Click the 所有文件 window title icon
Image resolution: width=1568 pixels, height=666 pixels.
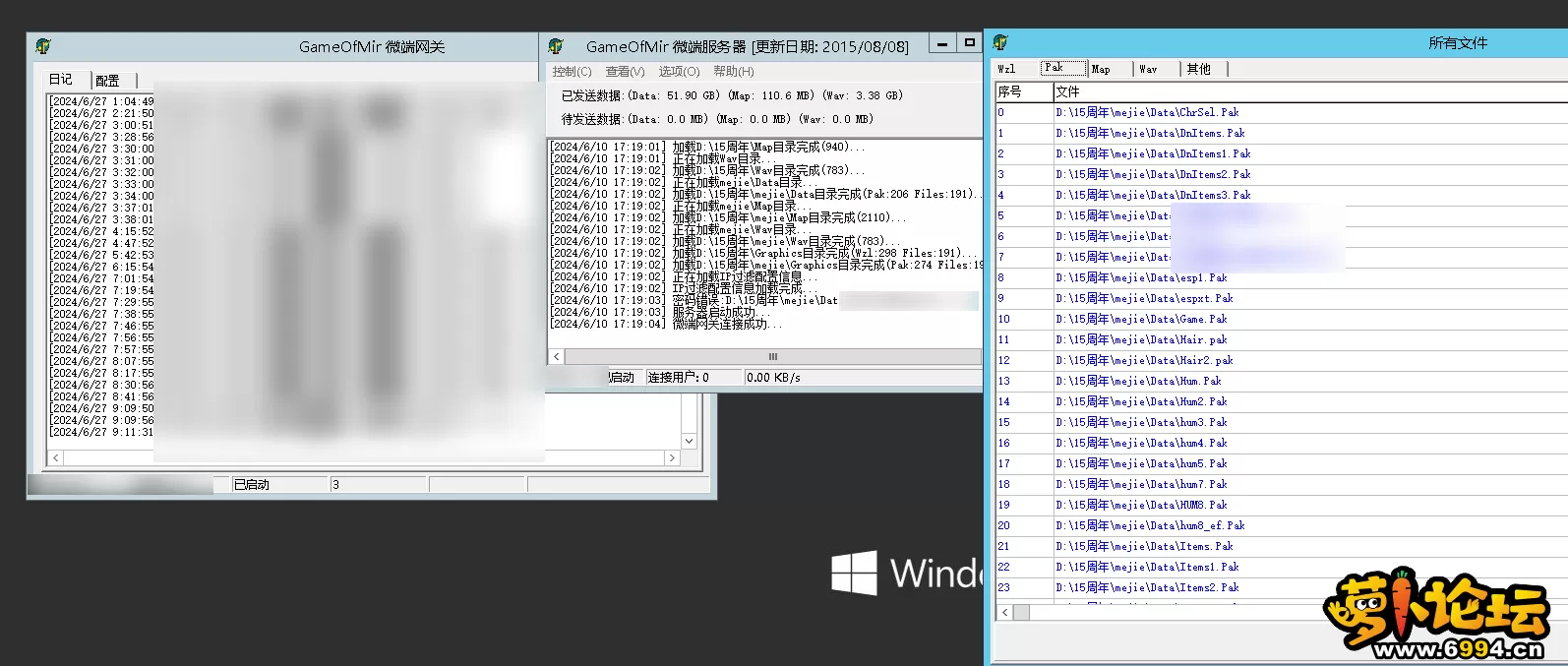1000,42
